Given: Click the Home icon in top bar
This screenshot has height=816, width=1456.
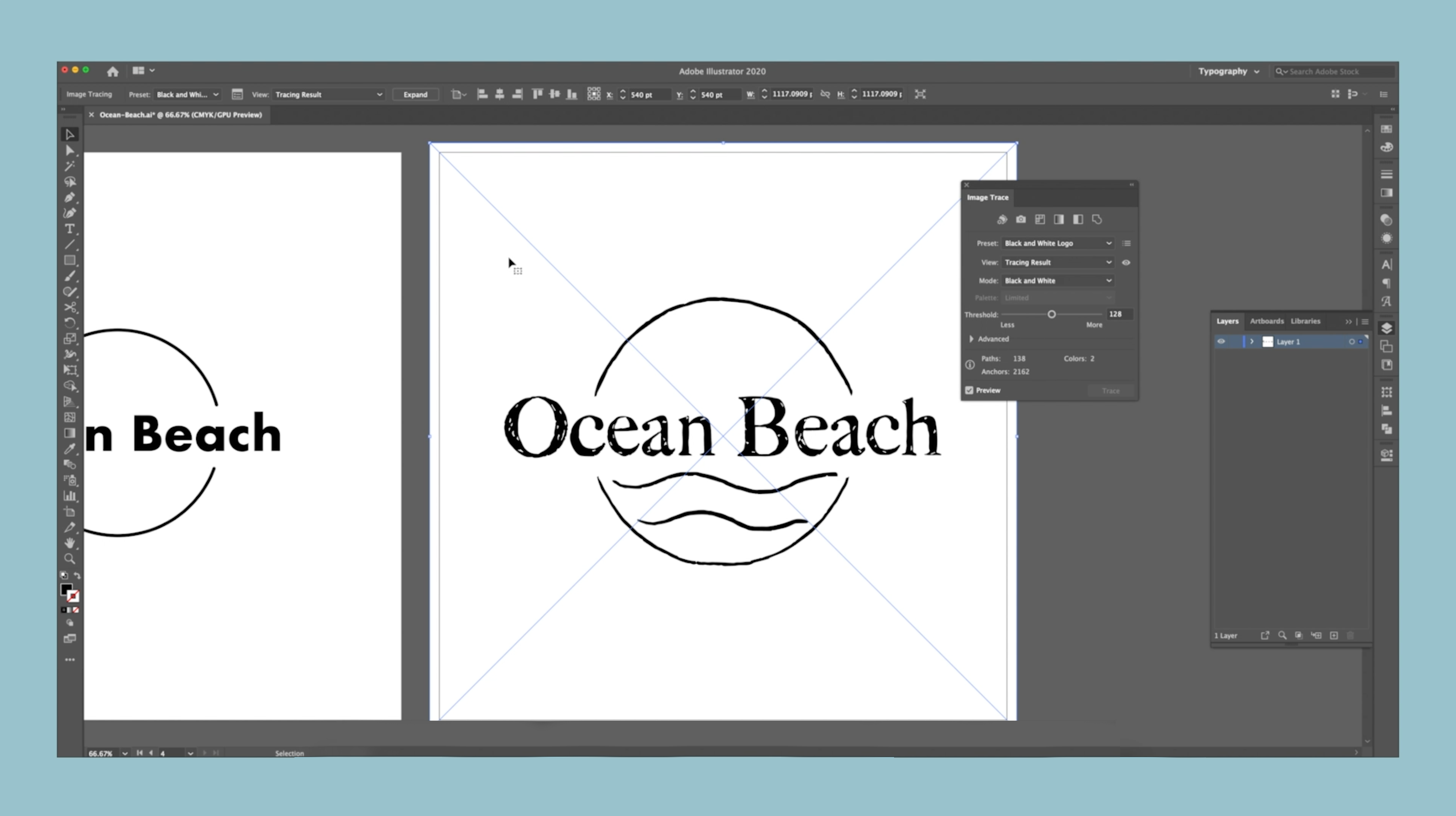Looking at the screenshot, I should [x=112, y=71].
